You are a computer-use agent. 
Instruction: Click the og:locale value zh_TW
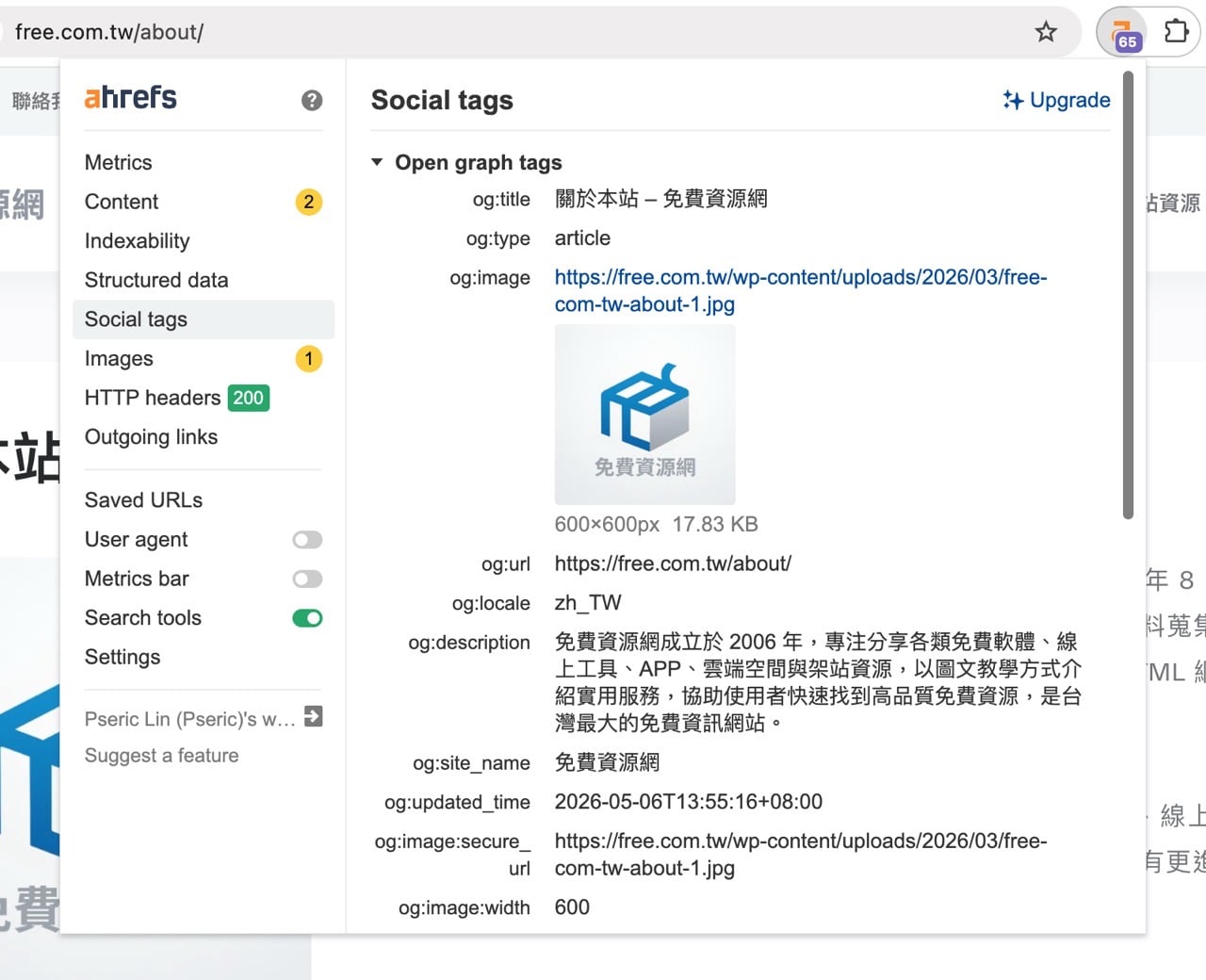pyautogui.click(x=588, y=603)
